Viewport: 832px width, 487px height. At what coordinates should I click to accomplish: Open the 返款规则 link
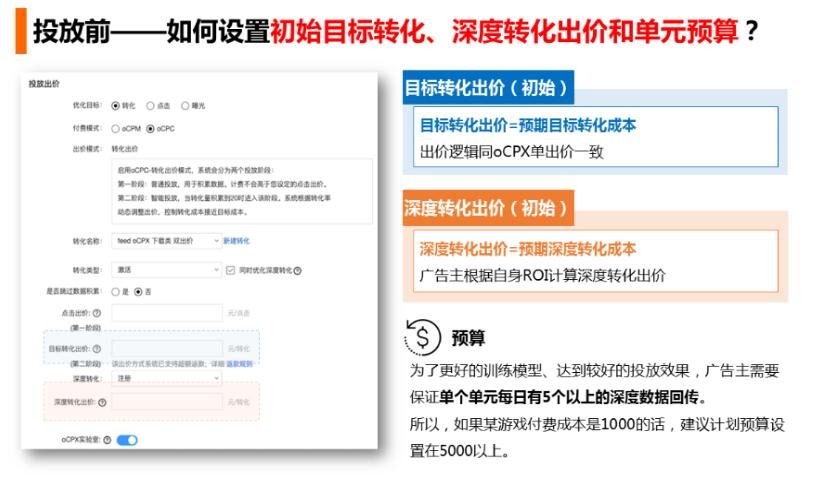pos(239,364)
